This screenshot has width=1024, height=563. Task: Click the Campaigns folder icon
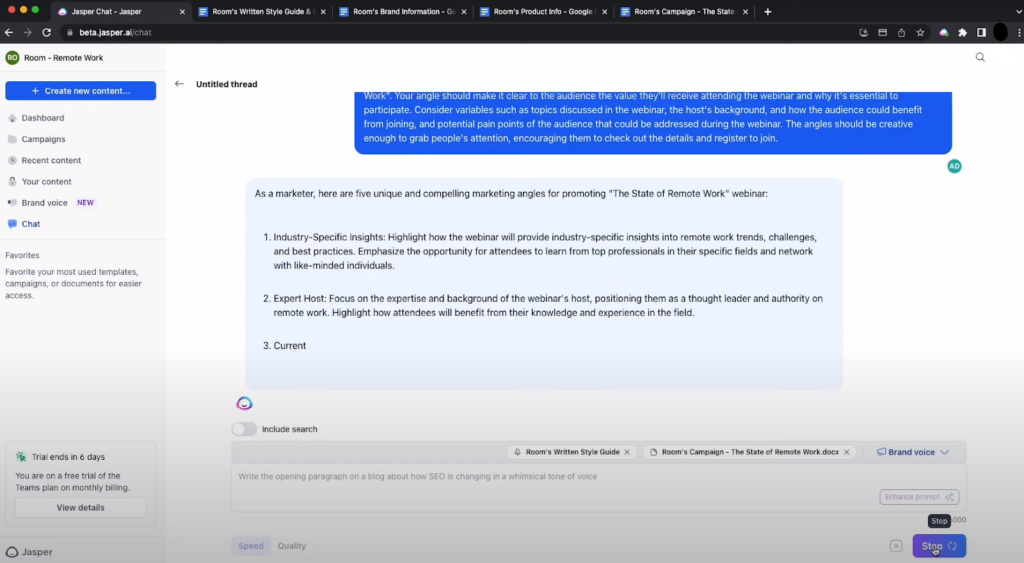(12, 139)
